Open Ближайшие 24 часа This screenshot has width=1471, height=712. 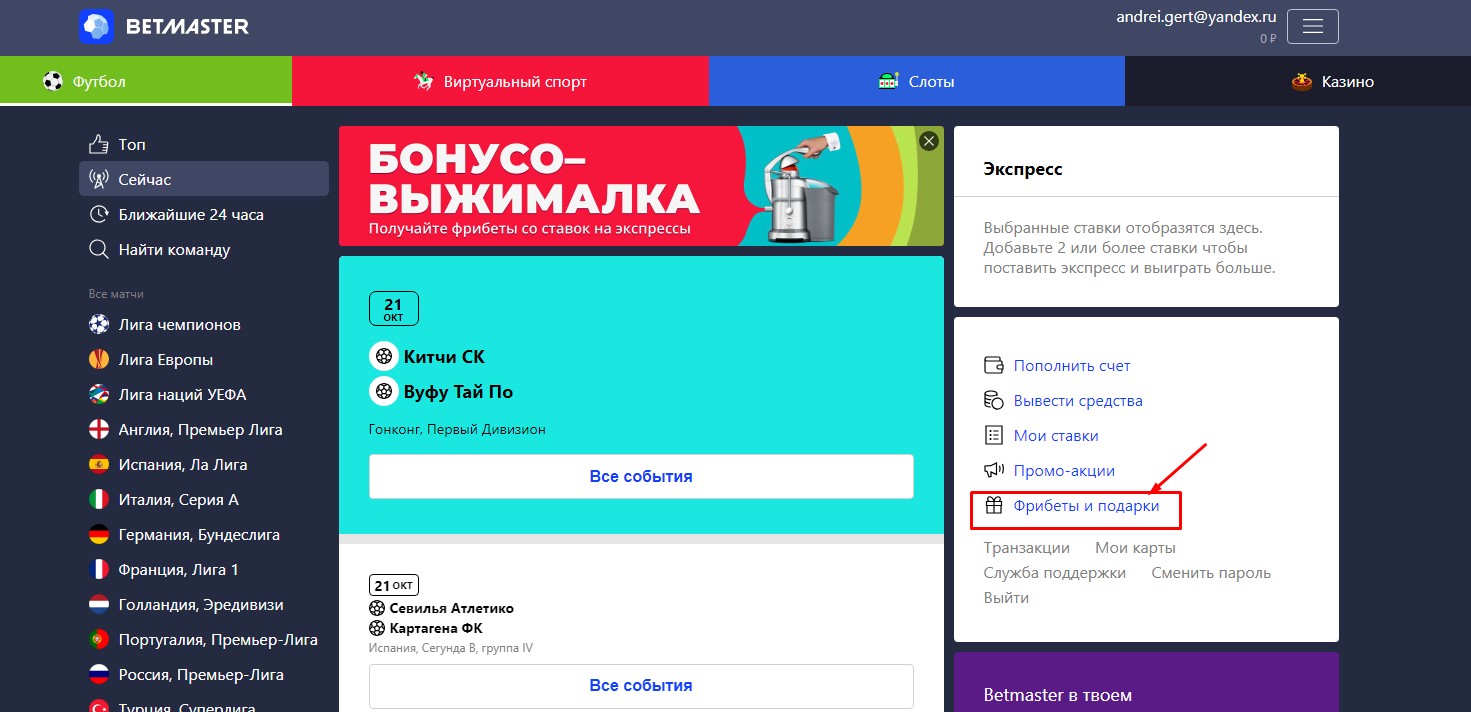click(x=204, y=215)
